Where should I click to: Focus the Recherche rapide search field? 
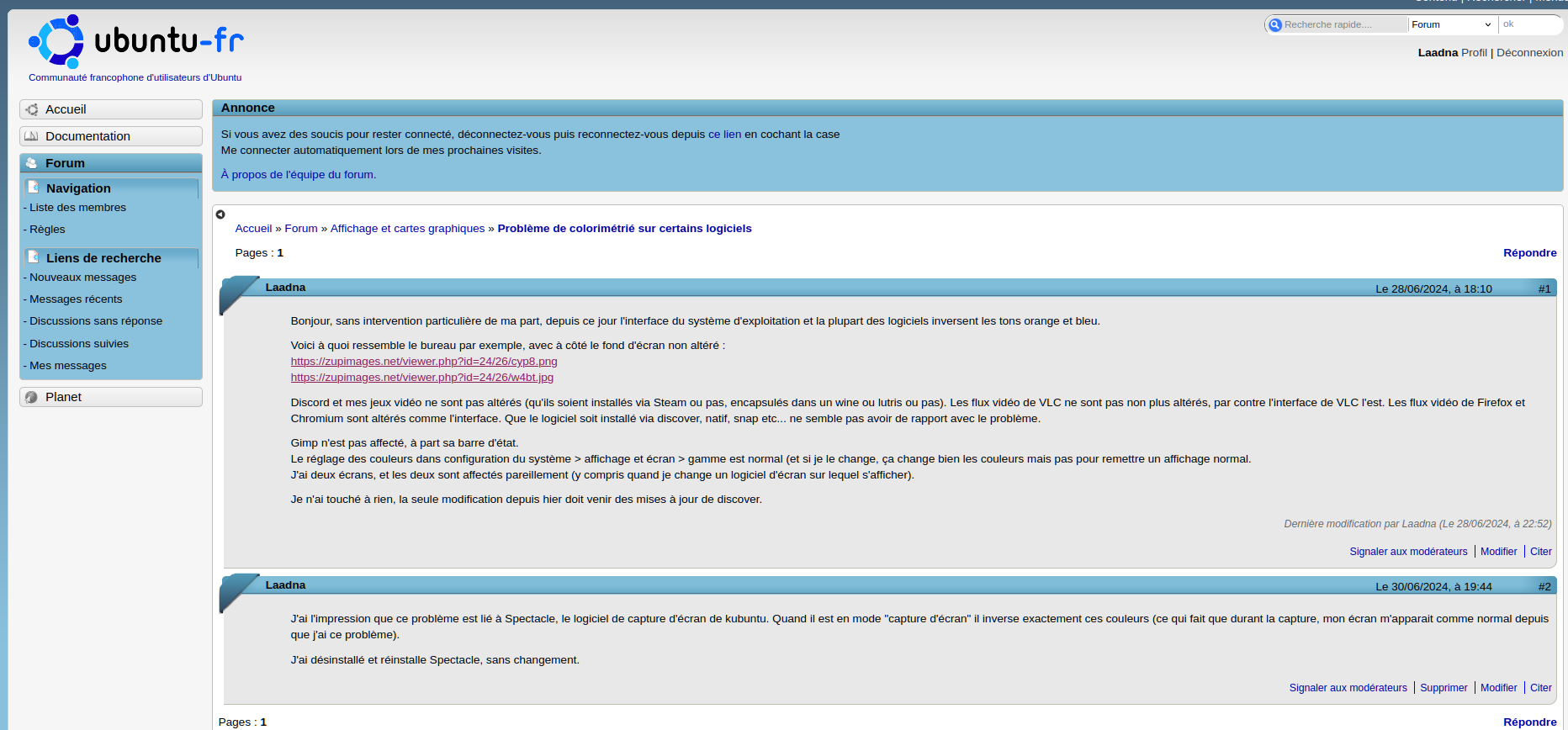(1344, 24)
